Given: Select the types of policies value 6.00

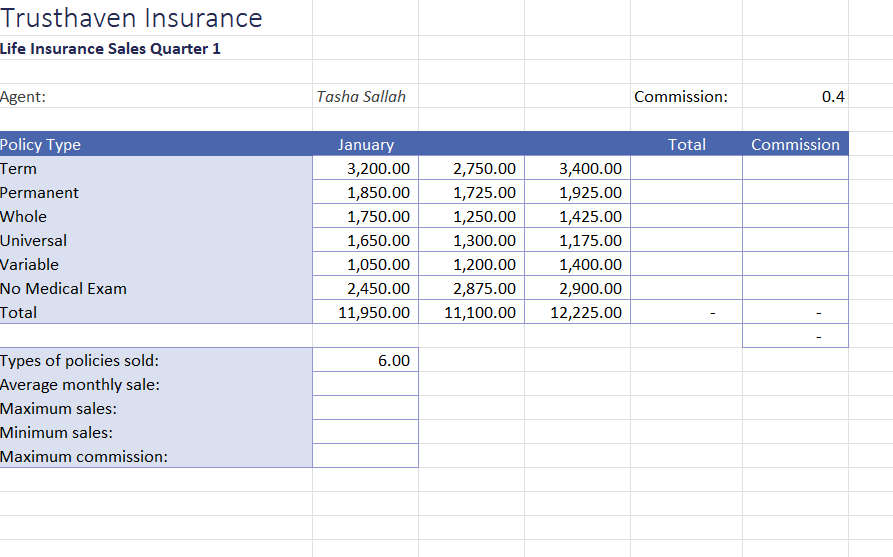Looking at the screenshot, I should point(365,360).
